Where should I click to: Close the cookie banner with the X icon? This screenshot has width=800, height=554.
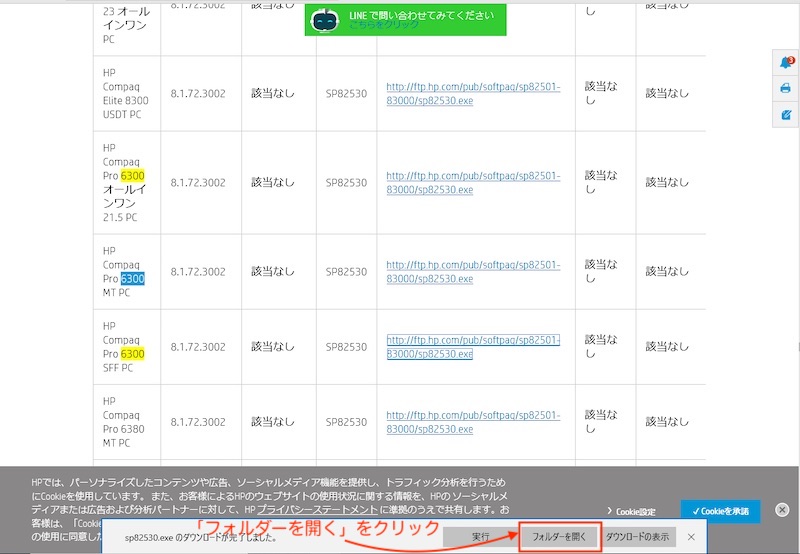click(782, 509)
